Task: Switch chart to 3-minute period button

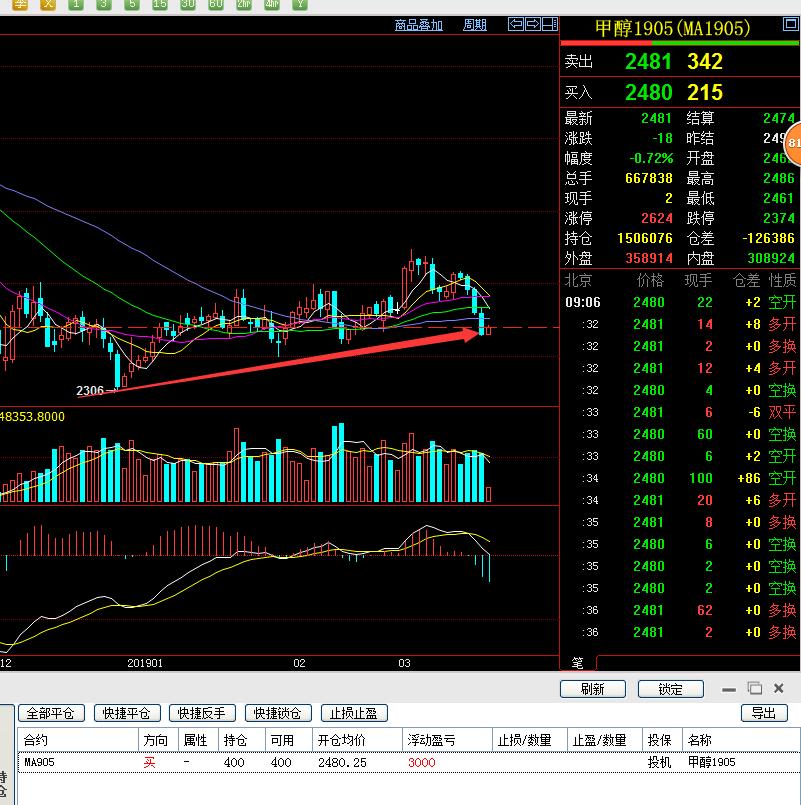Action: coord(104,5)
